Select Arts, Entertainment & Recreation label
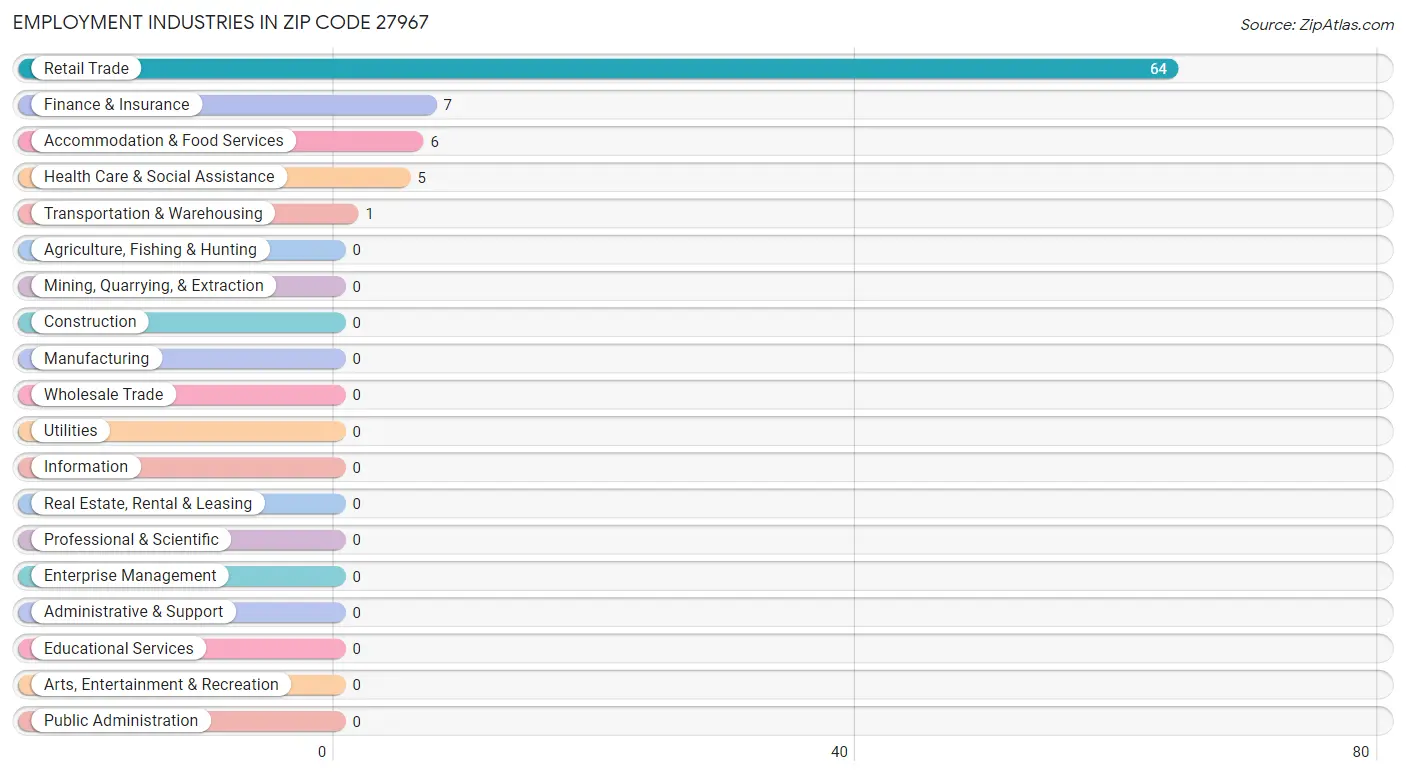This screenshot has height=776, width=1406. coord(161,684)
